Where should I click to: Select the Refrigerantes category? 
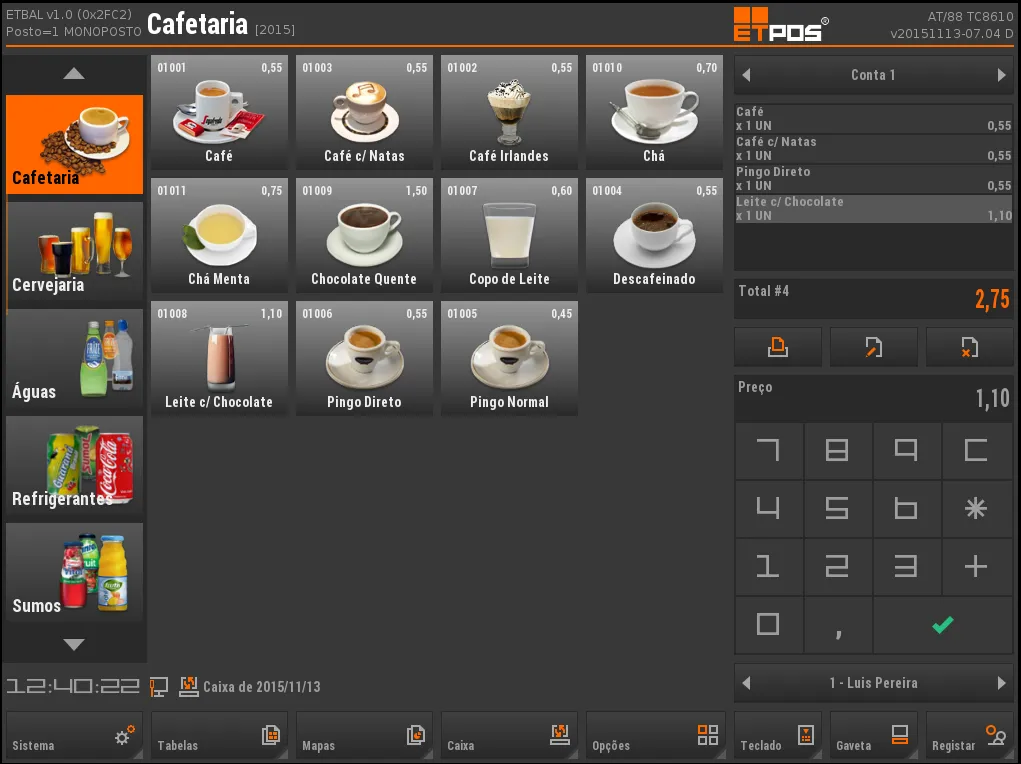click(74, 466)
